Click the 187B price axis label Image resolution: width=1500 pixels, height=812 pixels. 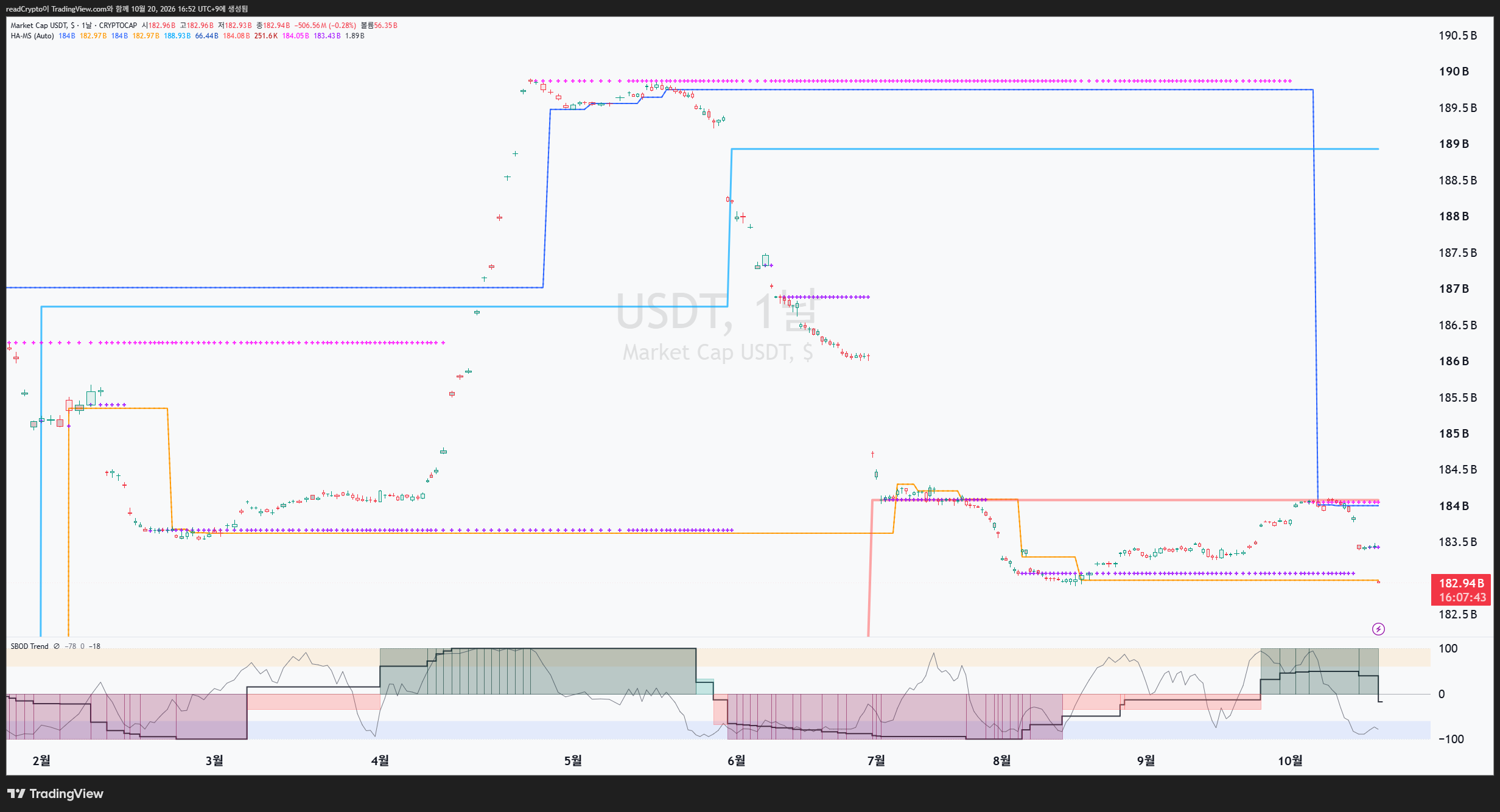pos(1453,289)
